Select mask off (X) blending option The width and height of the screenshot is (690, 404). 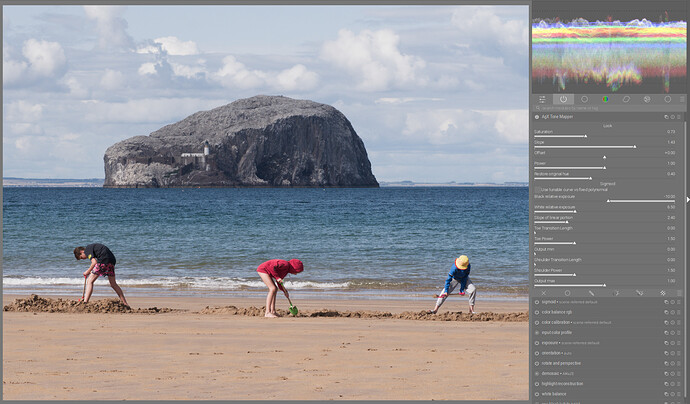[544, 293]
